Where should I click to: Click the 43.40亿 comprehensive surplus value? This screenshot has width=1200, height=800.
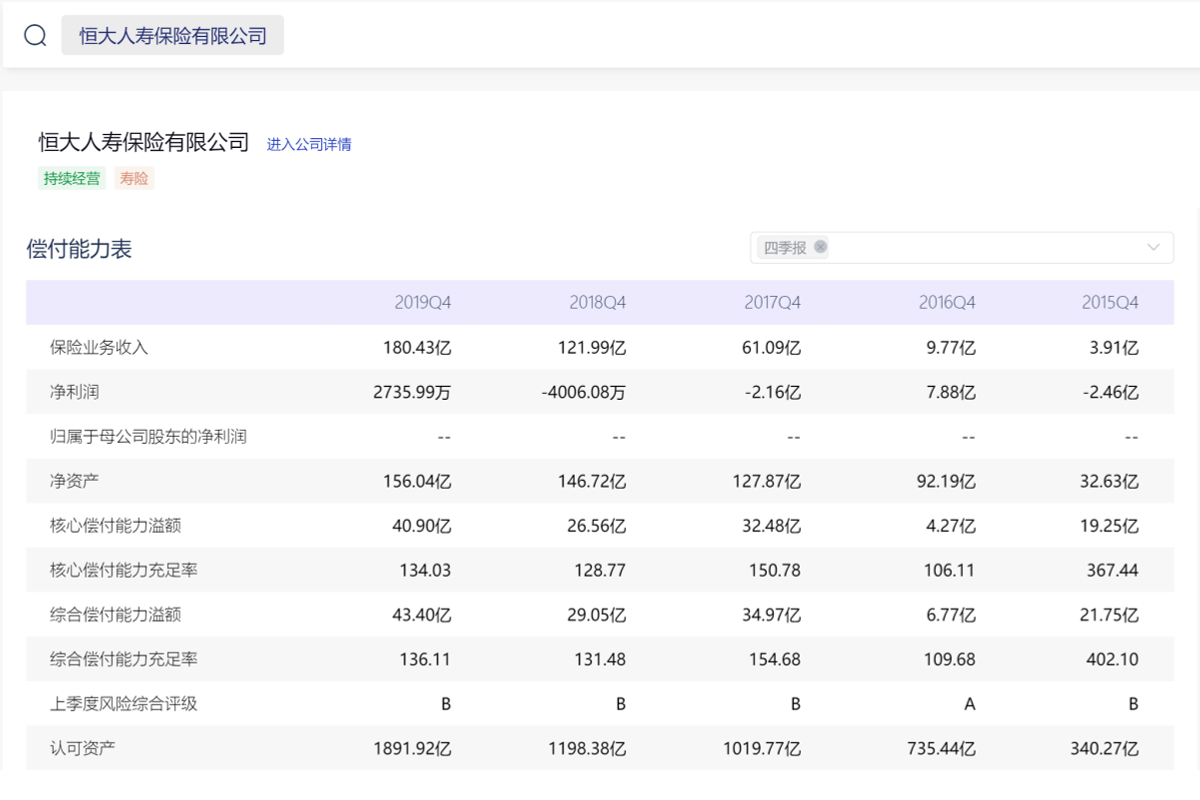[421, 614]
